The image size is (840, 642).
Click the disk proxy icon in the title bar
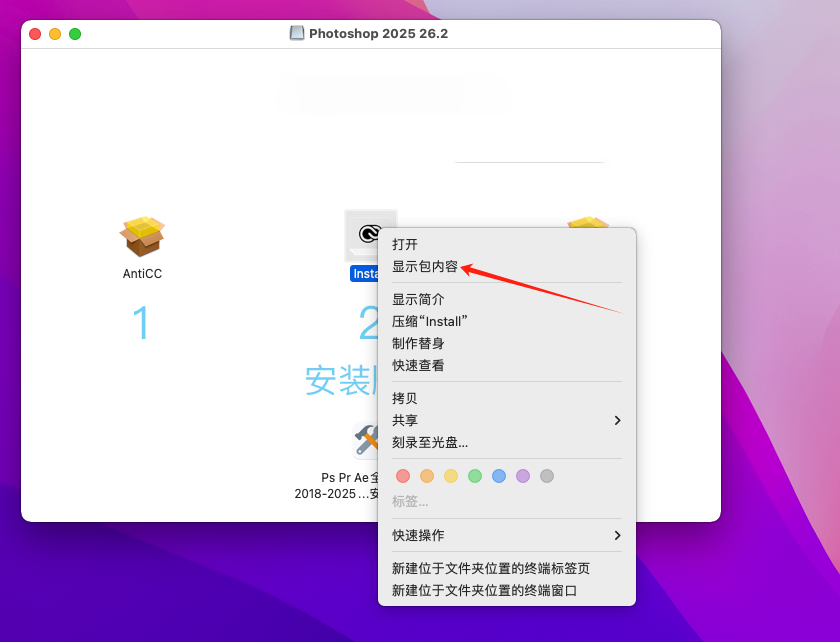[297, 33]
